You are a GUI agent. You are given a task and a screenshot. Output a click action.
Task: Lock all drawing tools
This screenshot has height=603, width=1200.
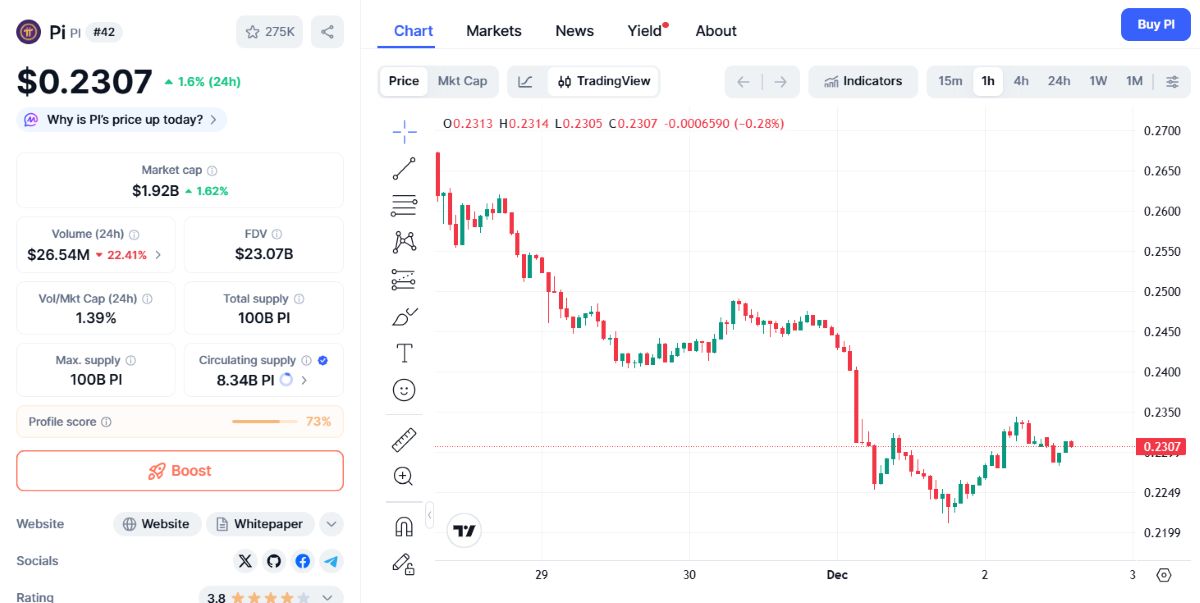404,564
